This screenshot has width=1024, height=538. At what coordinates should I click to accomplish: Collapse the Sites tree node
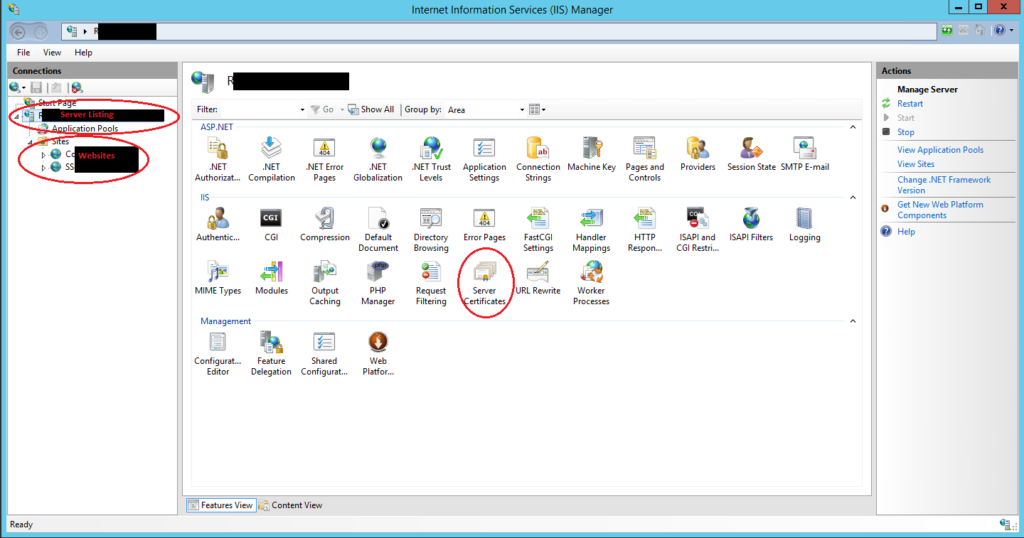click(x=29, y=142)
